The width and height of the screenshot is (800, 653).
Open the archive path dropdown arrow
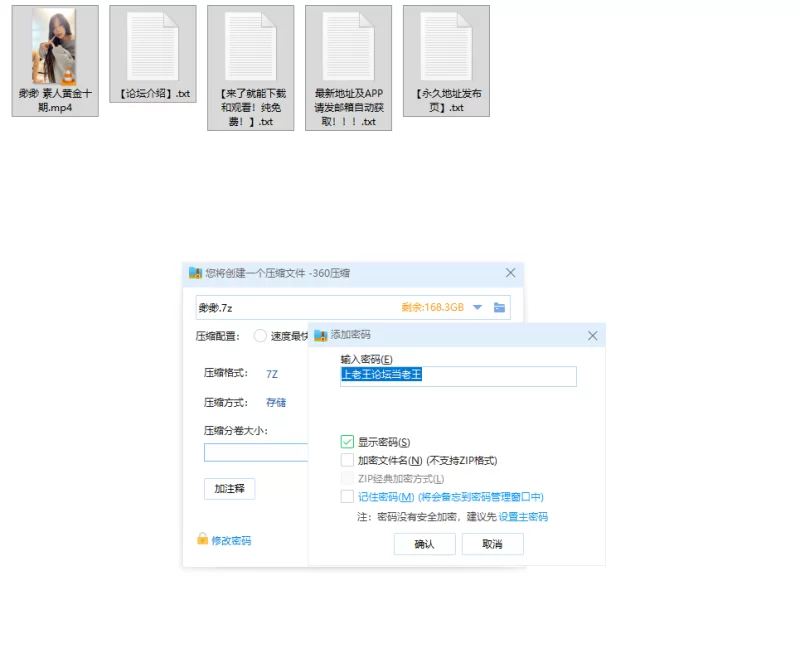click(478, 307)
